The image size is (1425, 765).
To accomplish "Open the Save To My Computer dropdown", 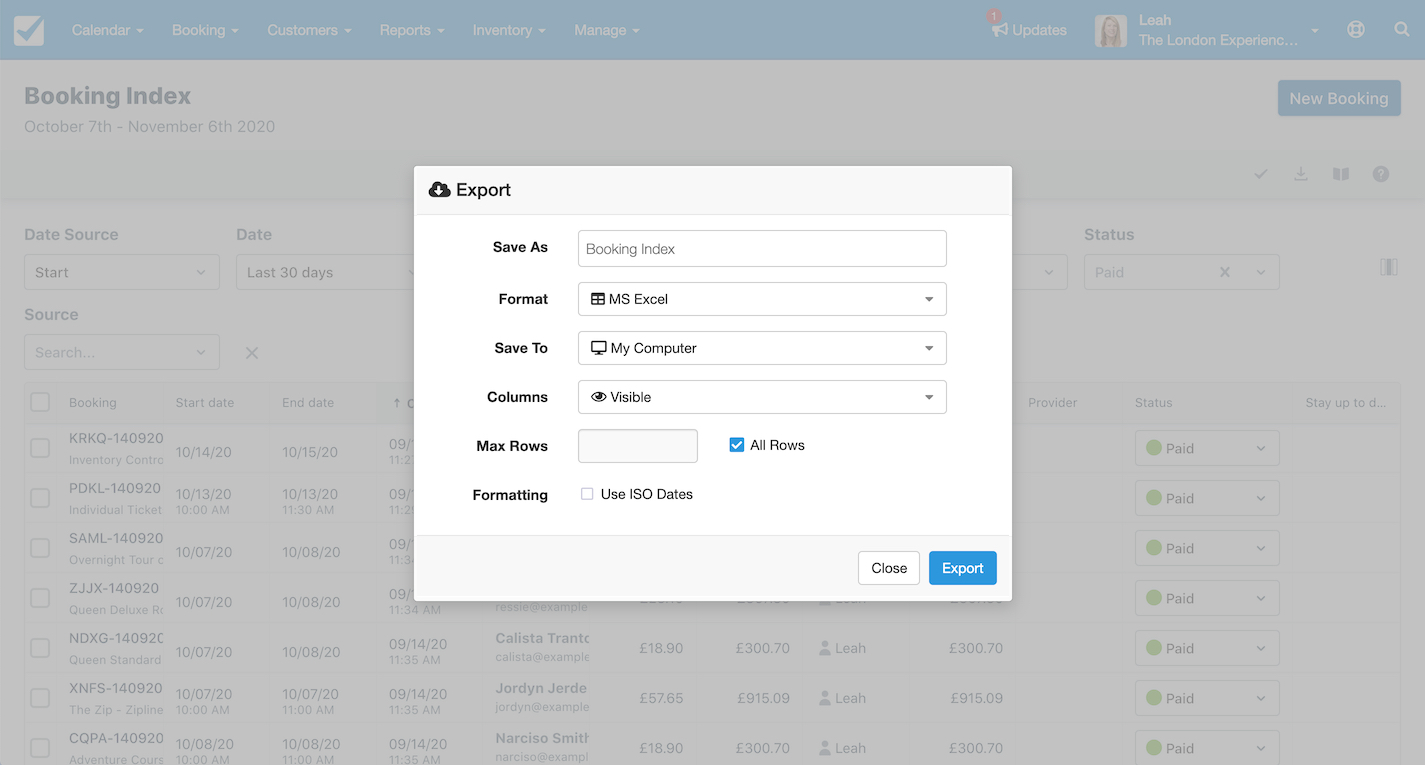I will point(762,348).
